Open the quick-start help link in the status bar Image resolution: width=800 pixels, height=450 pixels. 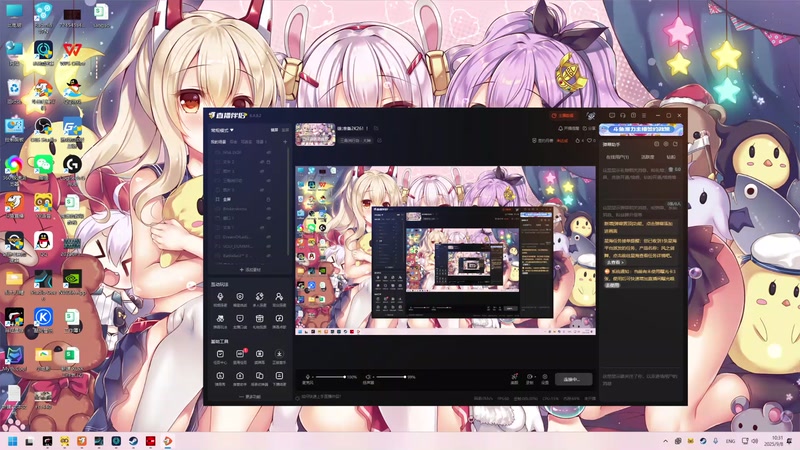tap(321, 396)
